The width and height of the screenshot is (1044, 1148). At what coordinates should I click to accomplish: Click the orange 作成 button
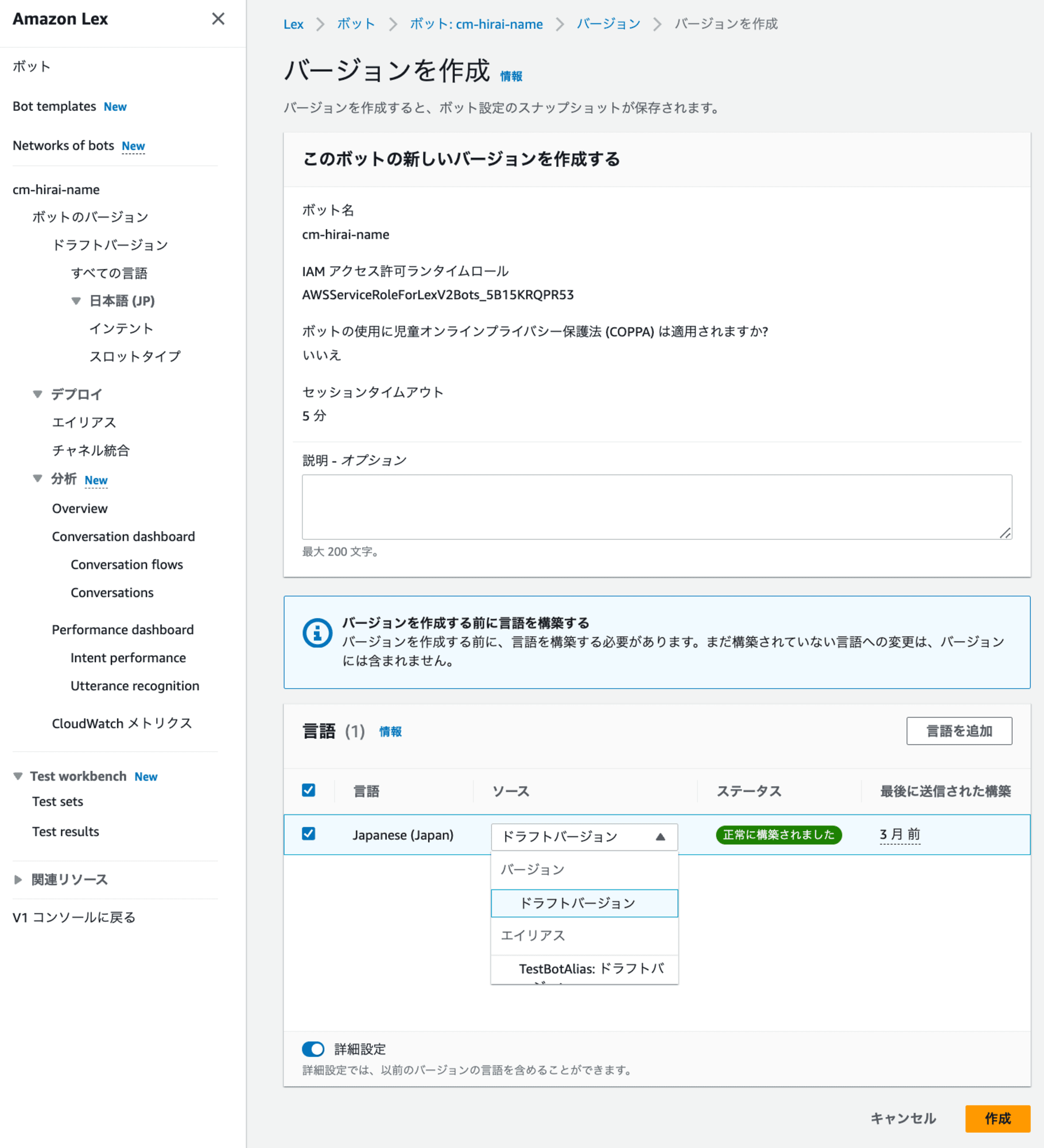click(x=998, y=1118)
